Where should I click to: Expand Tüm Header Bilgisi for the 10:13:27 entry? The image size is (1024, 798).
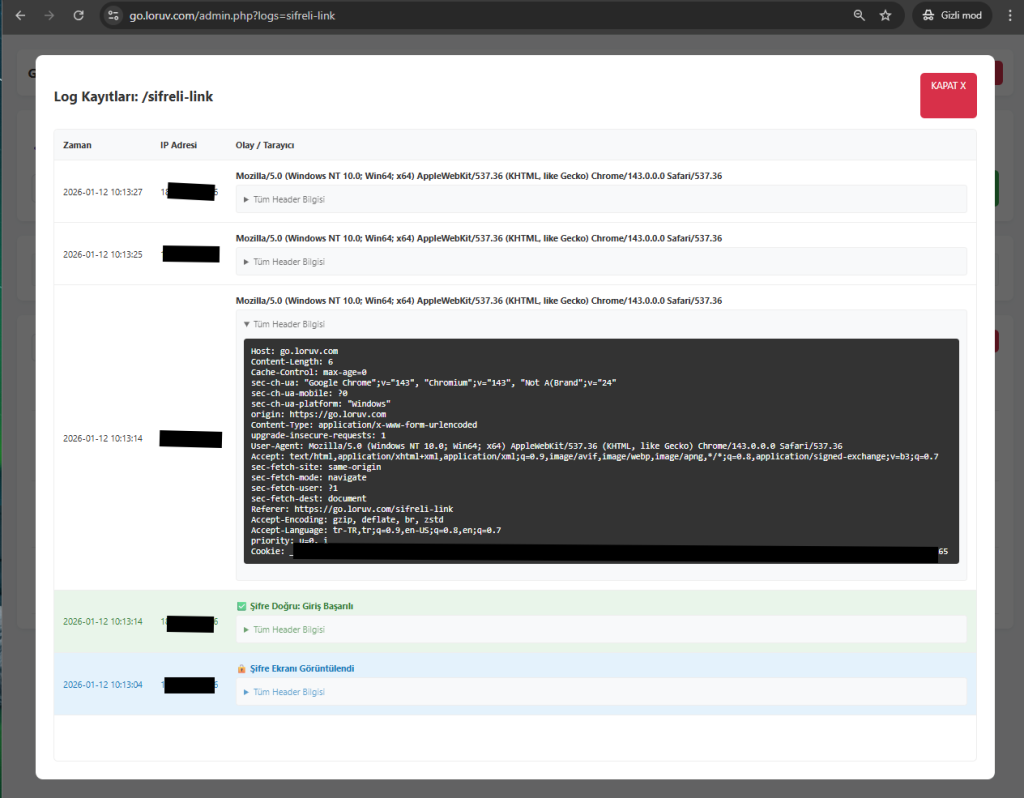click(x=284, y=199)
